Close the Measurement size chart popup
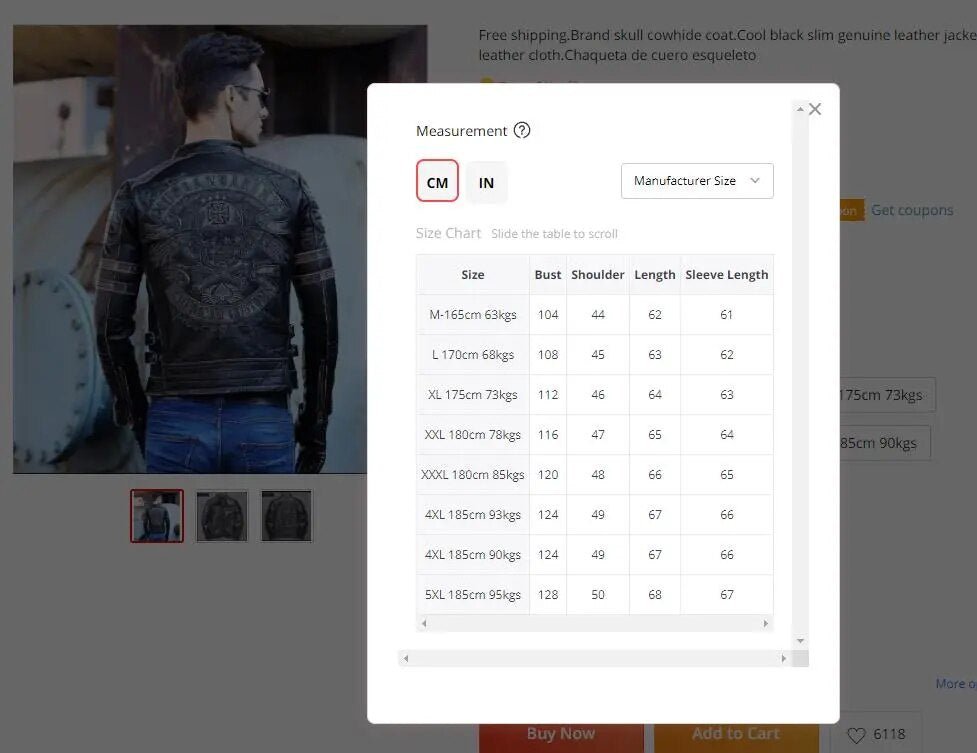Image resolution: width=977 pixels, height=753 pixels. [x=814, y=108]
